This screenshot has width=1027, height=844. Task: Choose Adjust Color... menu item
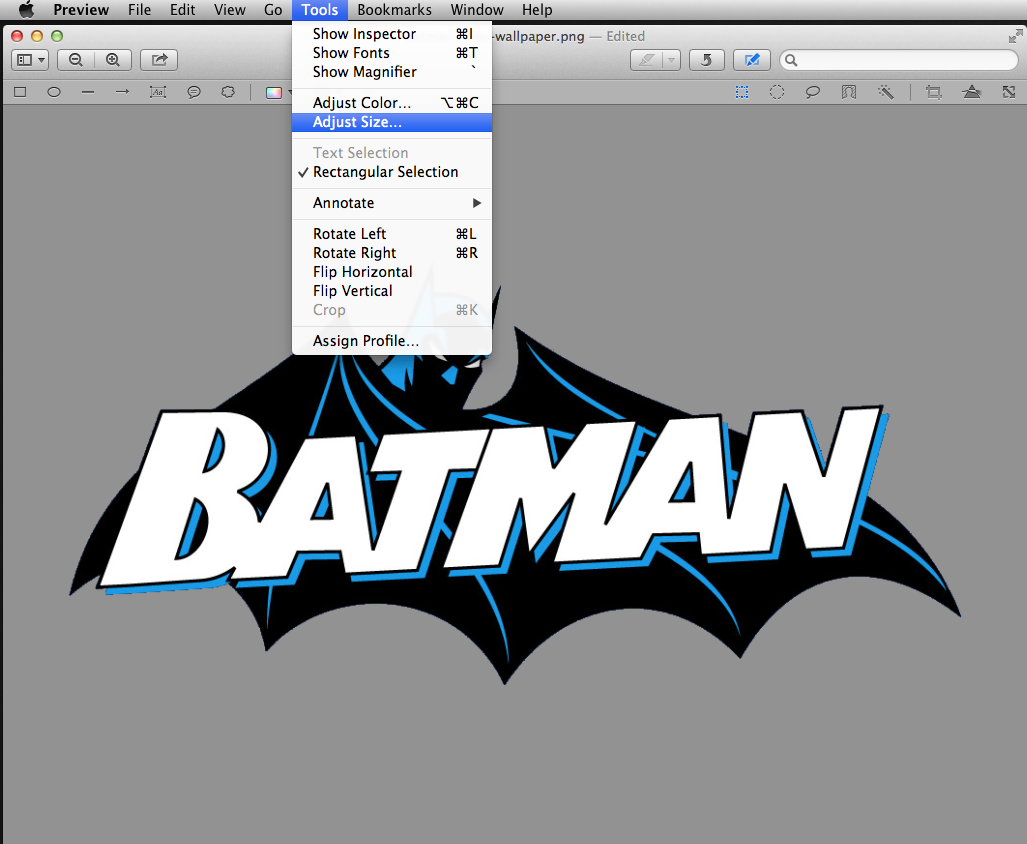tap(392, 103)
